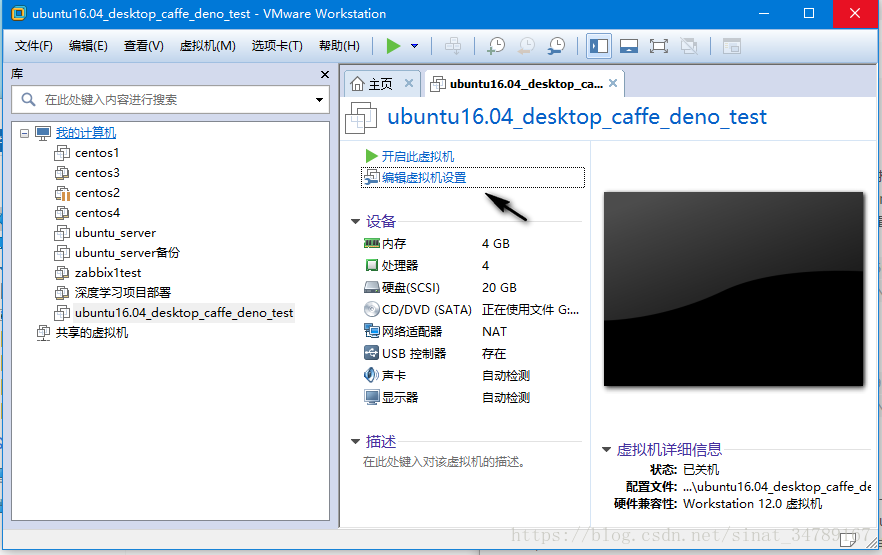882x555 pixels.
Task: Enter full screen mode icon
Action: click(659, 46)
